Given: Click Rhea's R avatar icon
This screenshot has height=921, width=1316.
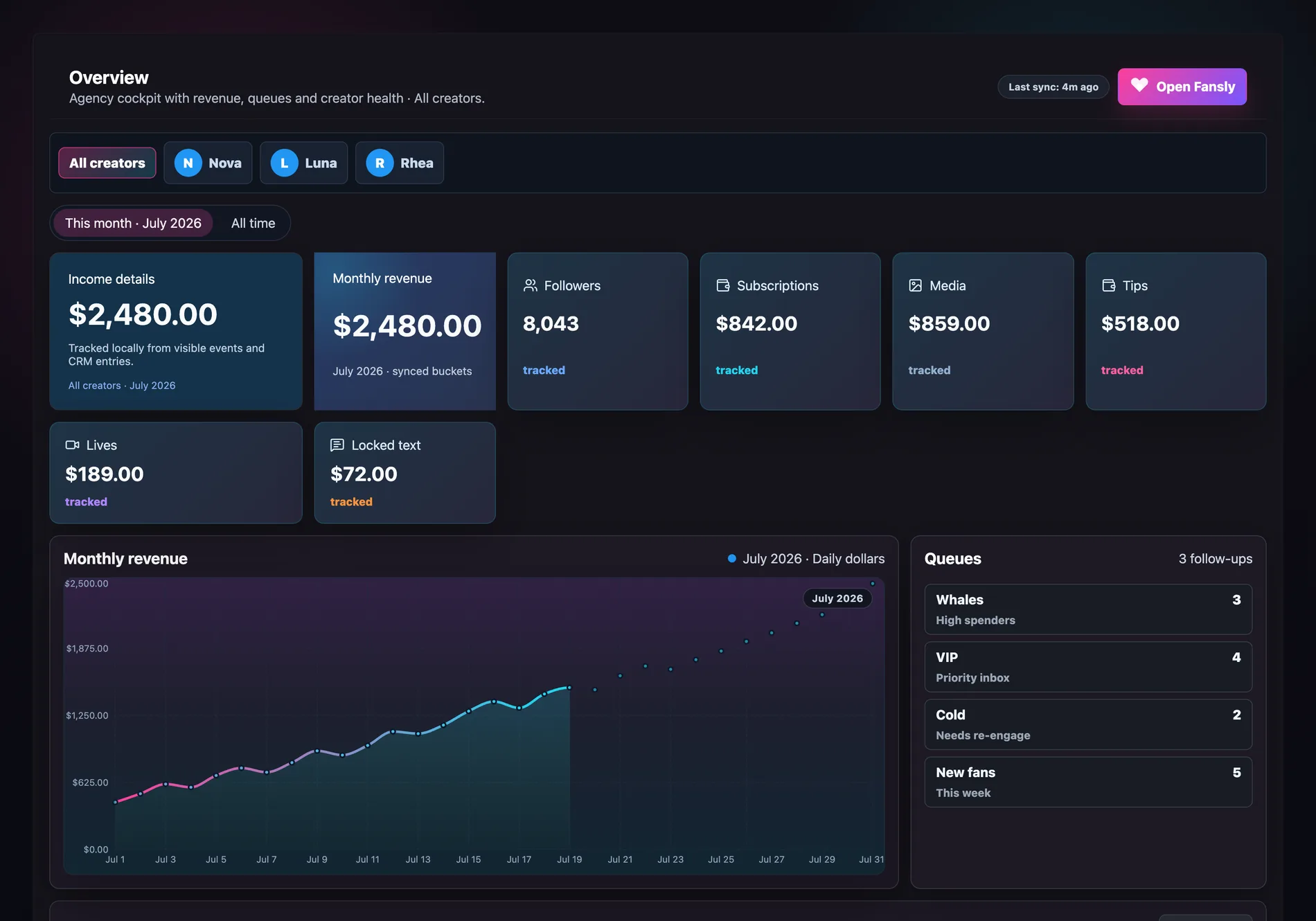Looking at the screenshot, I should [x=380, y=163].
